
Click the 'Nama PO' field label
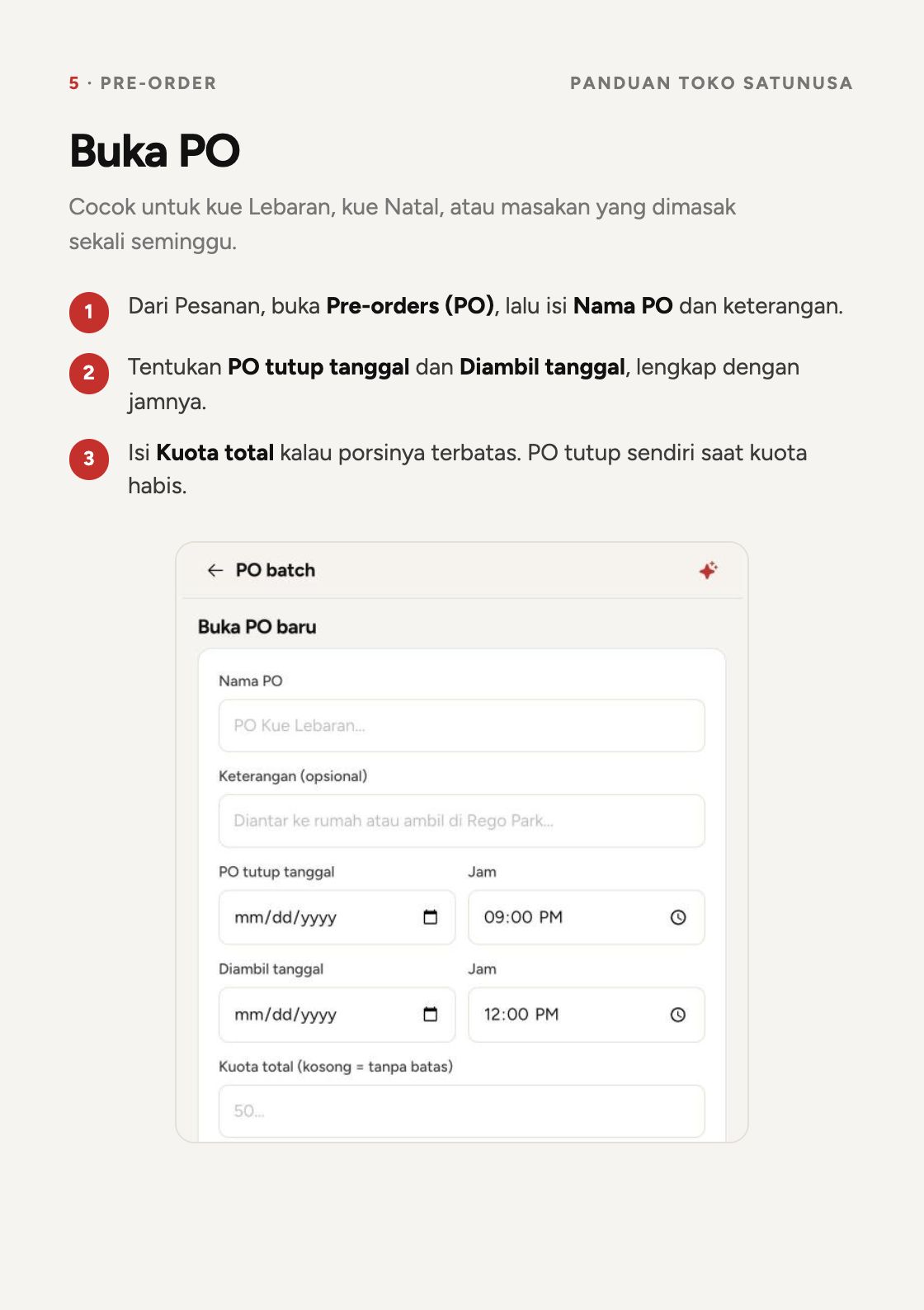pyautogui.click(x=251, y=681)
